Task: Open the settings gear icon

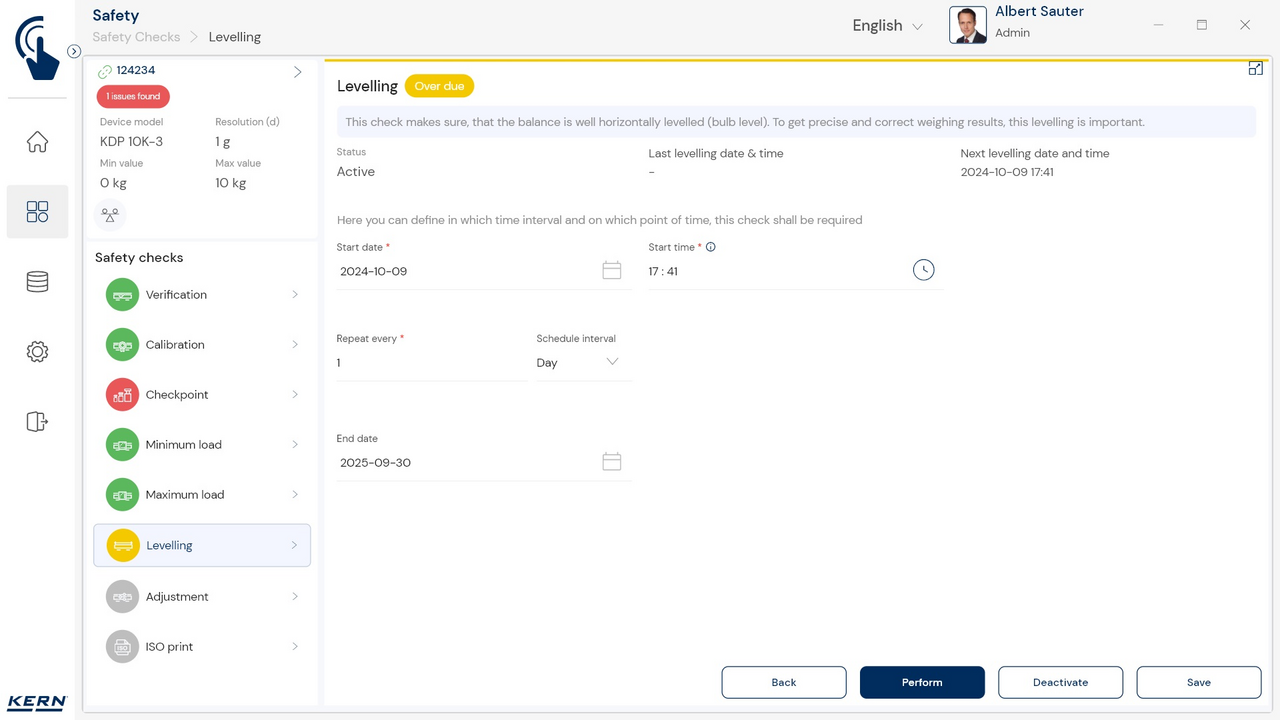Action: click(x=37, y=352)
